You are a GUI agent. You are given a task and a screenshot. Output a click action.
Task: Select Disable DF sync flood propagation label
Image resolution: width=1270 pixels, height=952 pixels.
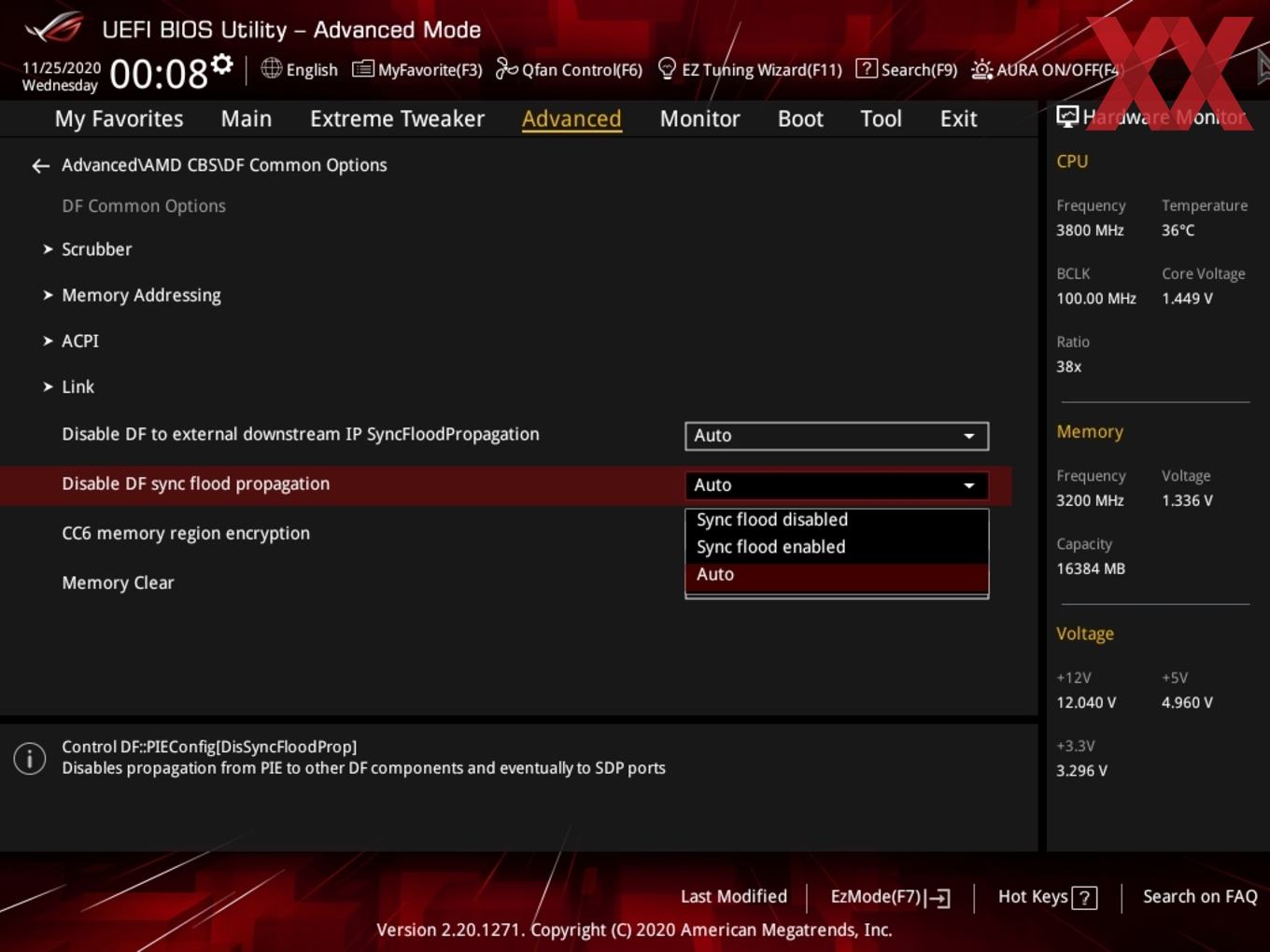(195, 483)
